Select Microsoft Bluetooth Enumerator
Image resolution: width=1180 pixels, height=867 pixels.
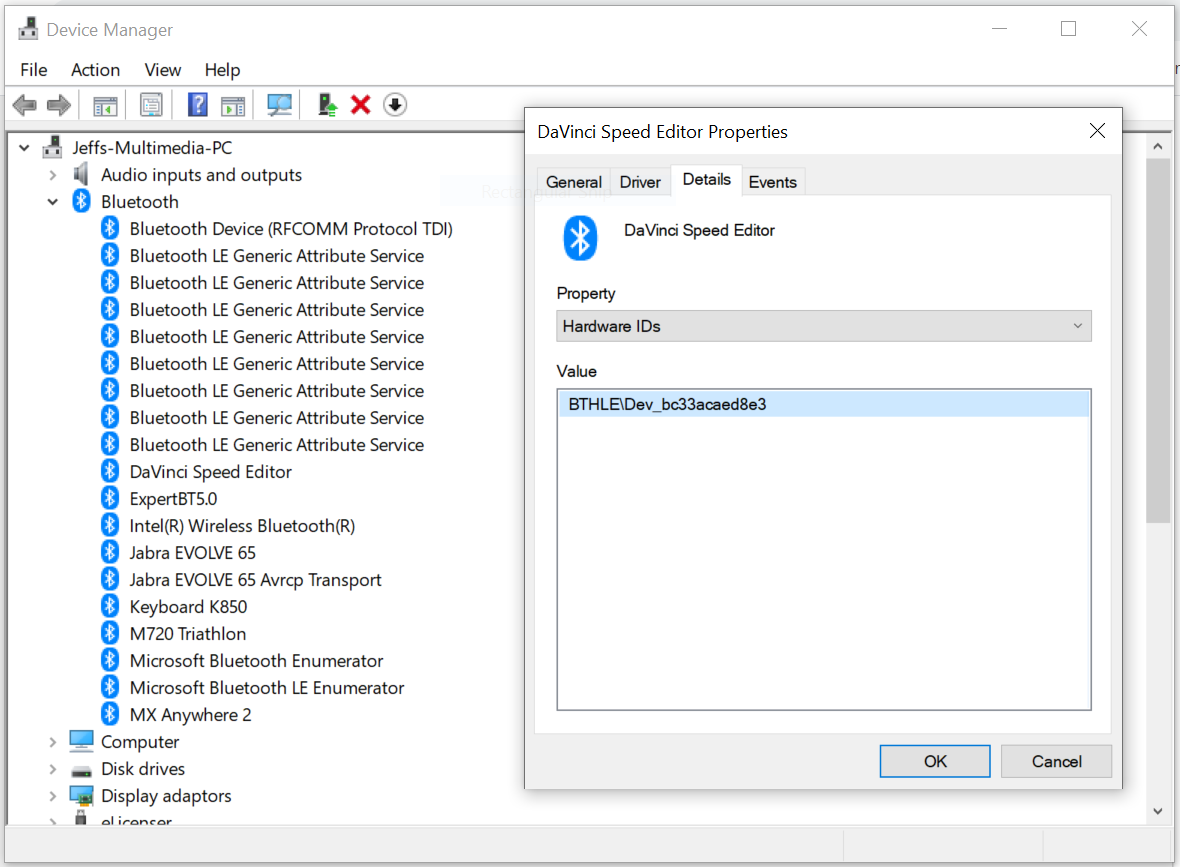257,661
